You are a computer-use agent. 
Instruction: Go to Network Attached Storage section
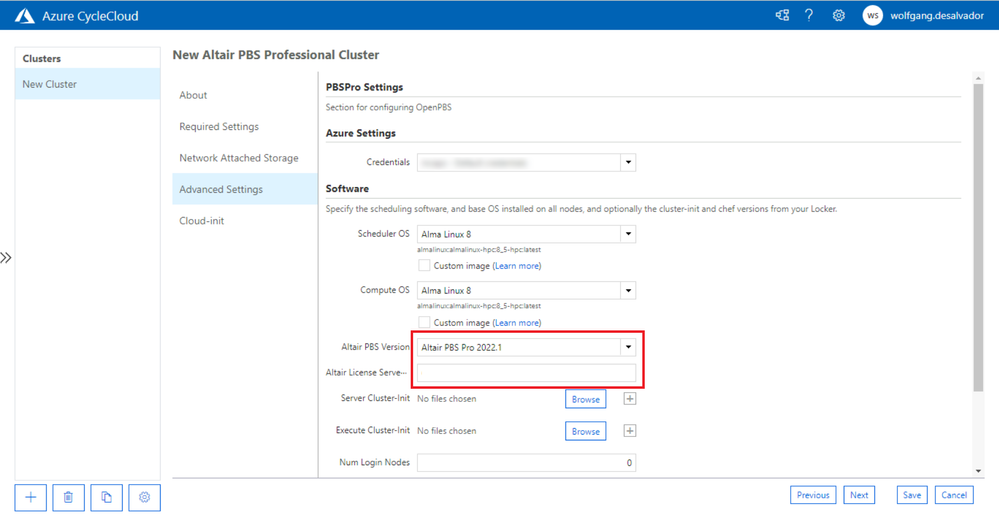tap(245, 157)
